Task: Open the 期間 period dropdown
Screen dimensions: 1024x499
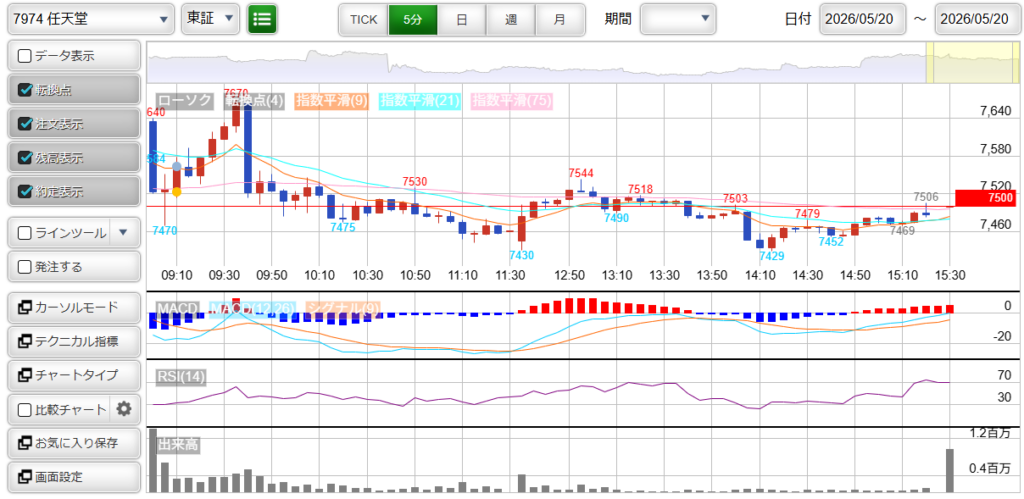Action: point(678,19)
